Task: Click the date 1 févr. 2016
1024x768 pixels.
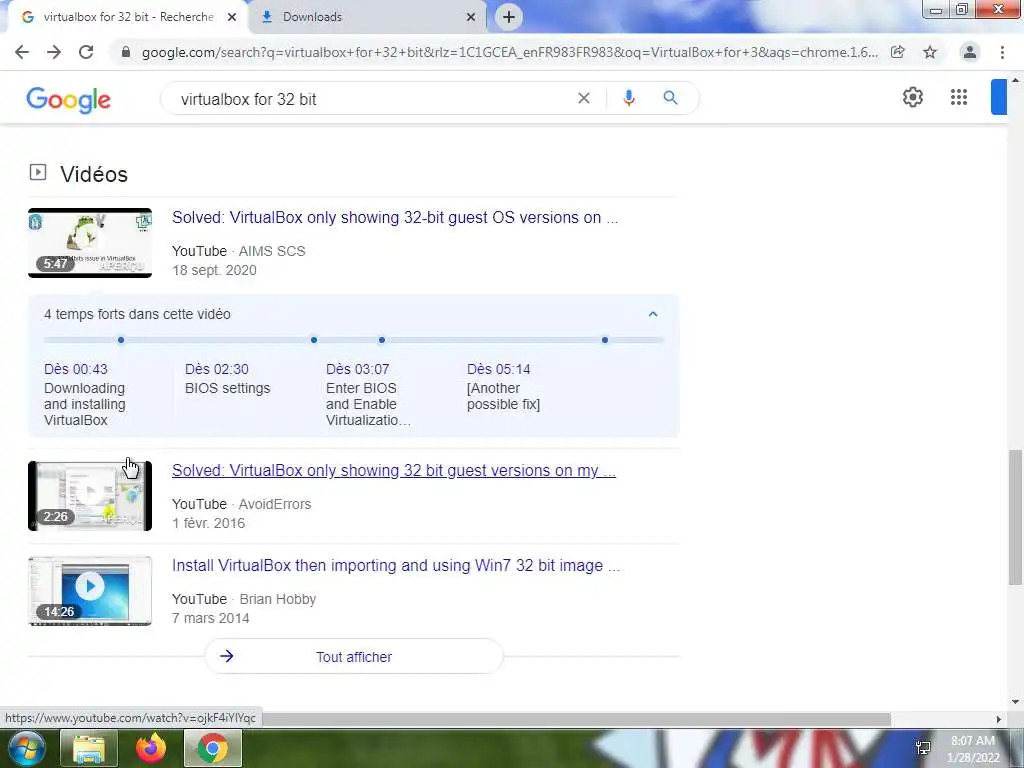Action: [x=208, y=523]
